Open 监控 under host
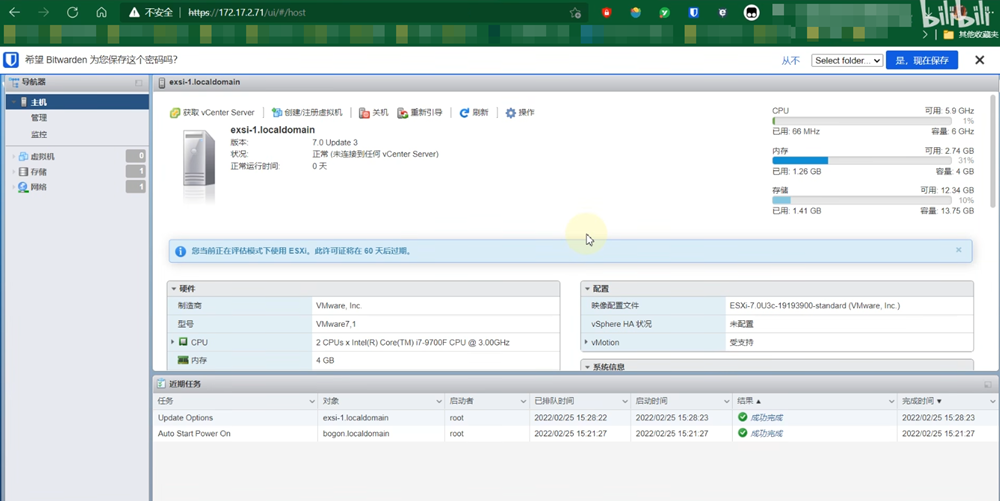The width and height of the screenshot is (1000, 501). [x=39, y=134]
